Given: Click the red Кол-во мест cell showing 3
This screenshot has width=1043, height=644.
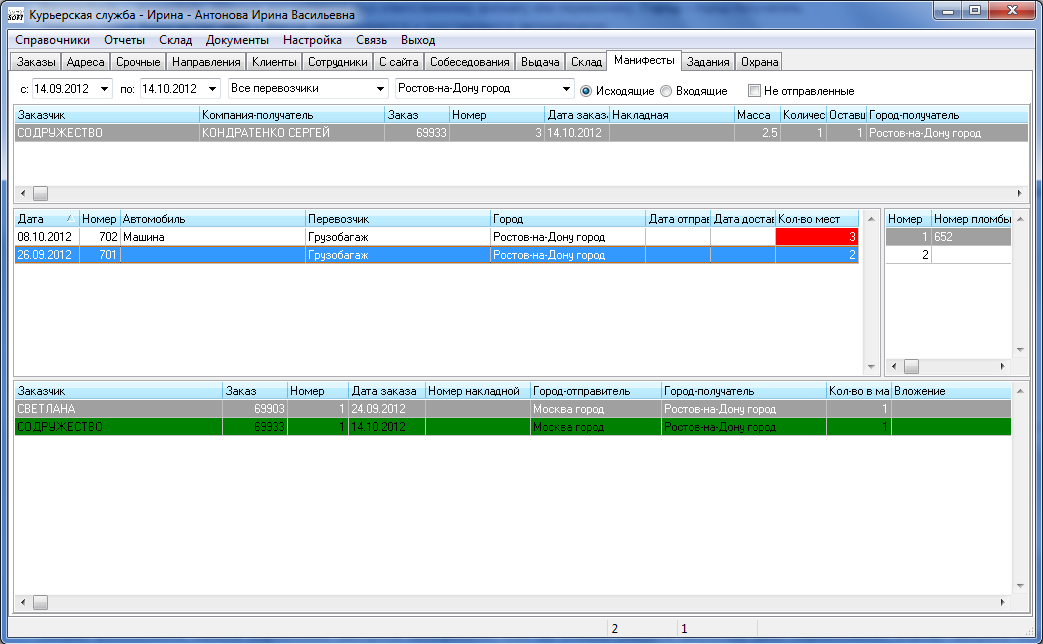Looking at the screenshot, I should pos(817,237).
